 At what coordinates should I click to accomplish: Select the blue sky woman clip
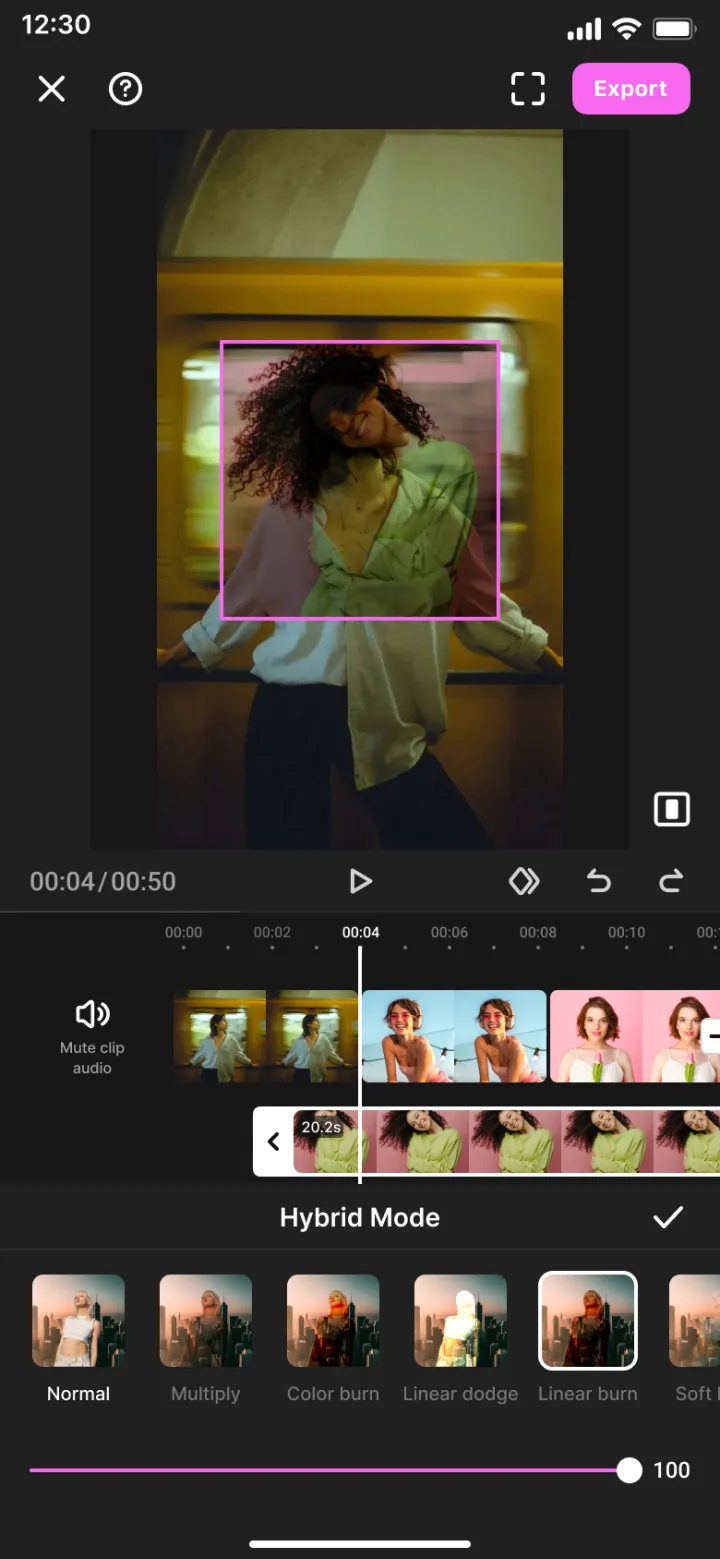(454, 1036)
